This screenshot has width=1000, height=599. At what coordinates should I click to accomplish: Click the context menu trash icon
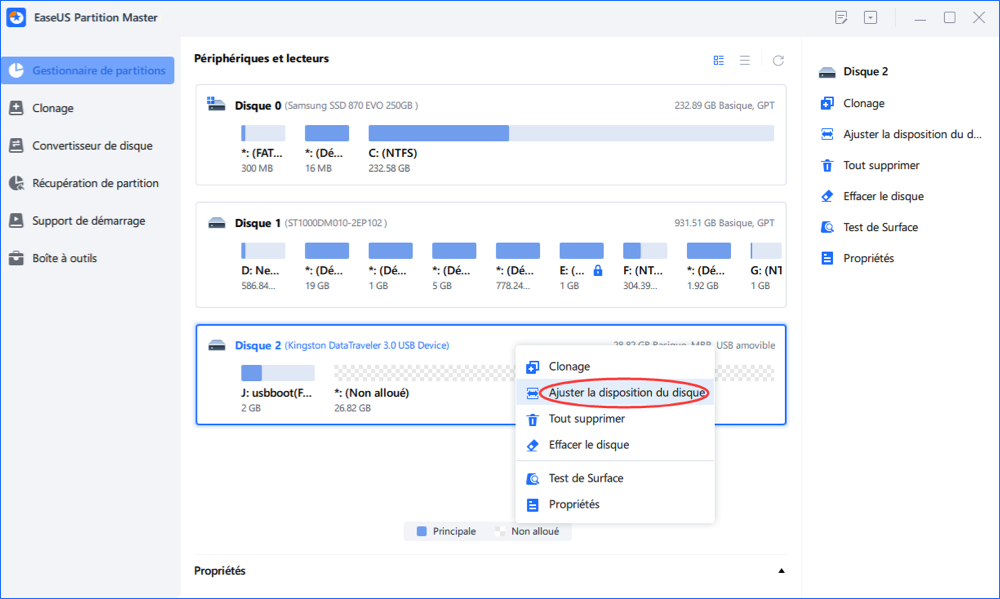click(x=533, y=419)
